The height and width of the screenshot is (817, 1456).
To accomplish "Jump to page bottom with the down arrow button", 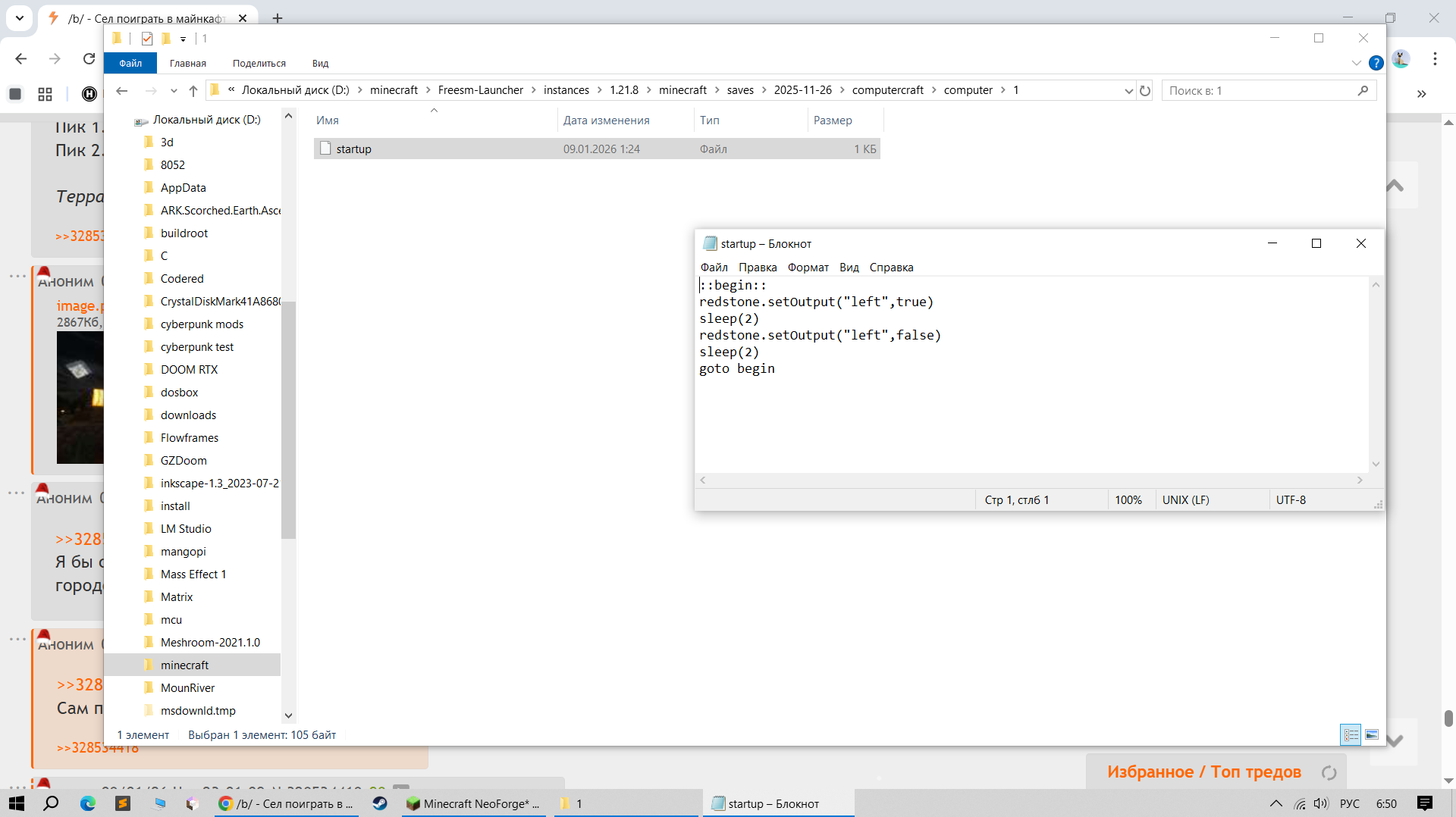I will point(1395,740).
